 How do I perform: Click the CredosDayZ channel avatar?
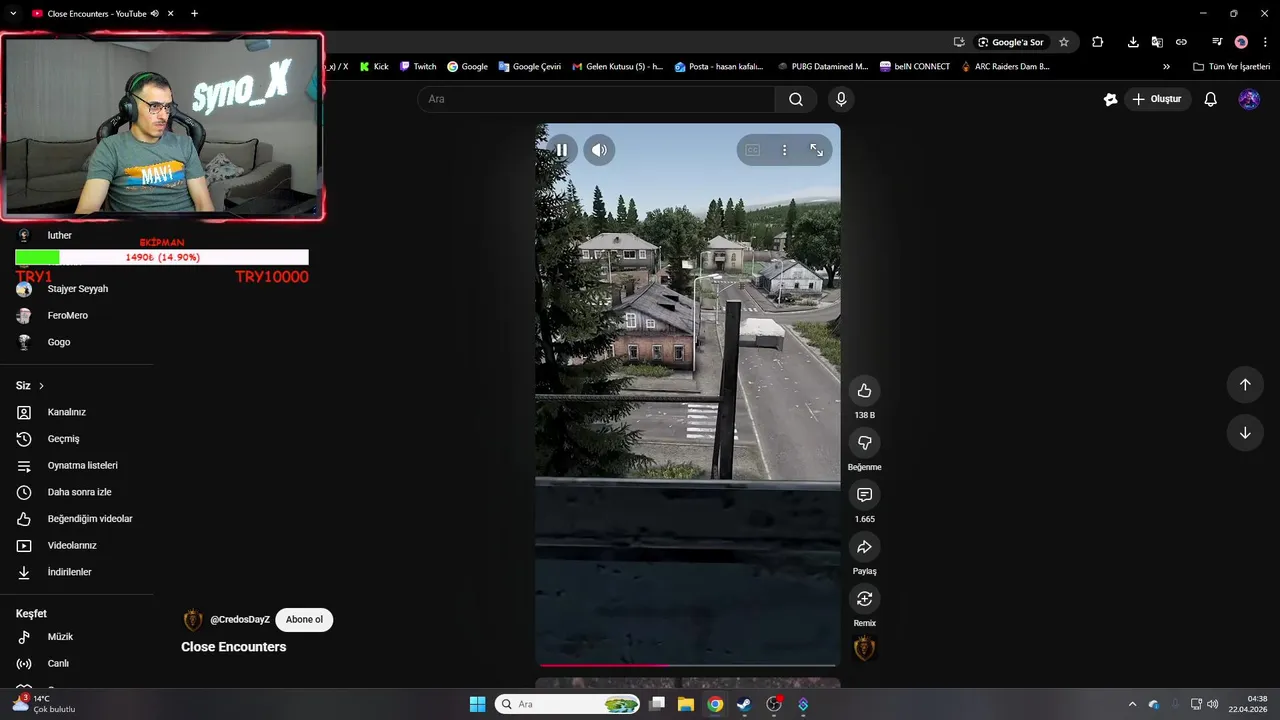(193, 620)
